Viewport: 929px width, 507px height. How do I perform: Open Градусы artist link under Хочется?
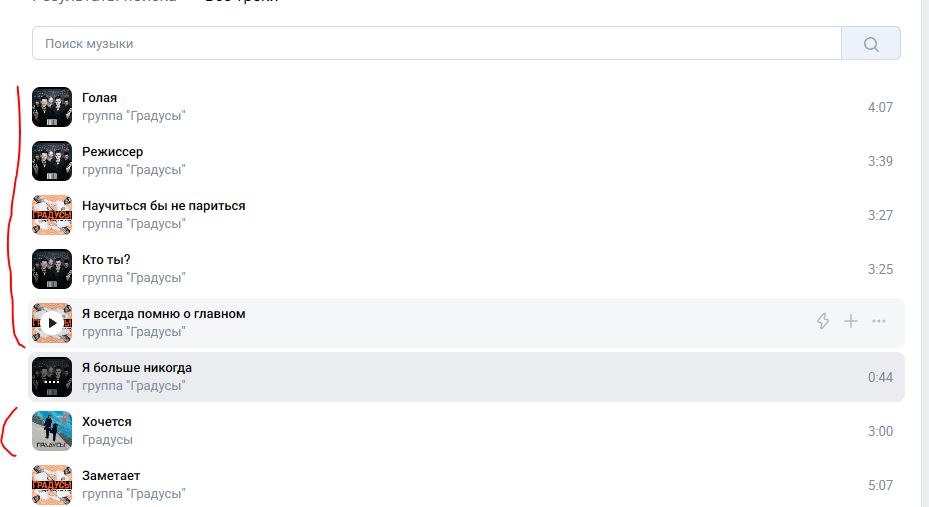(x=107, y=439)
